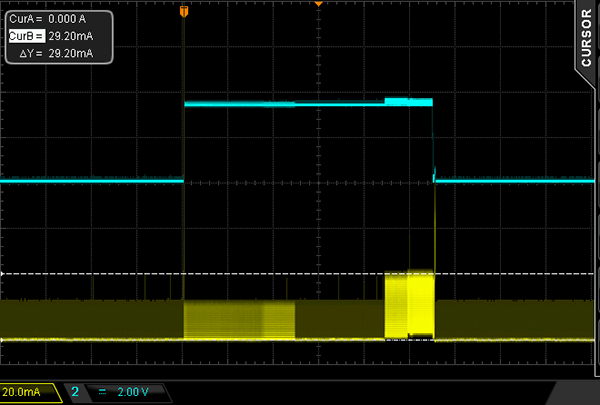Select the channel 2 number badge
Viewport: 600px width, 405px height.
(x=75, y=392)
